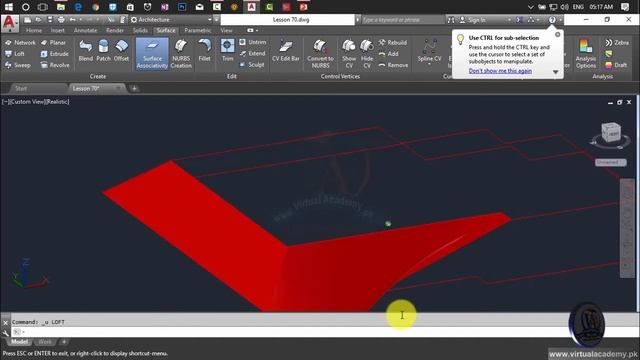
Task: Expand the Edit panel title
Action: pos(232,76)
